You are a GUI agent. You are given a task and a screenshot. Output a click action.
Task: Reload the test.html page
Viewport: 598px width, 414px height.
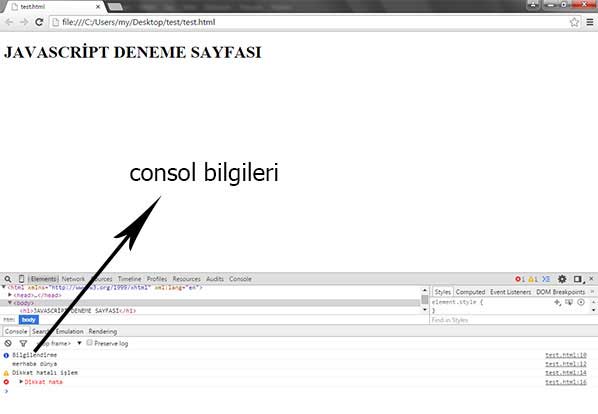(39, 22)
